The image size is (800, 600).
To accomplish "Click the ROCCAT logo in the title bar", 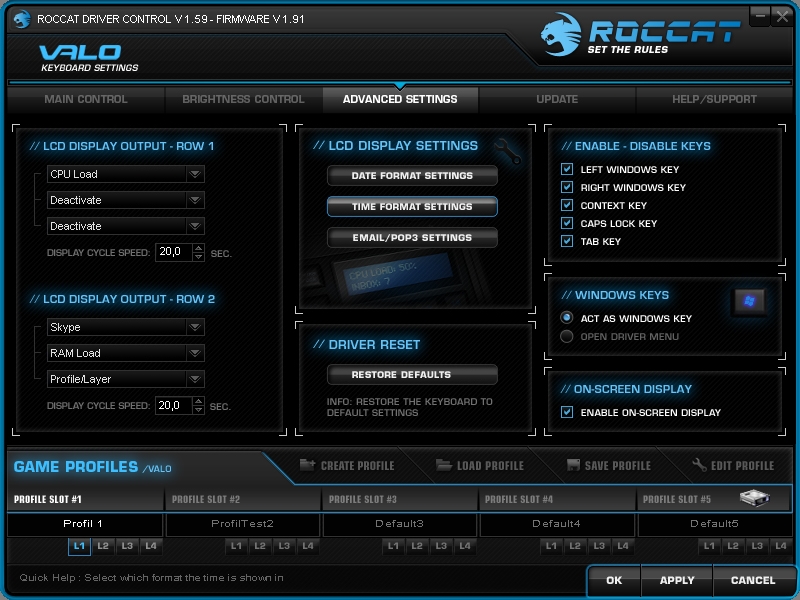I will [x=21, y=19].
